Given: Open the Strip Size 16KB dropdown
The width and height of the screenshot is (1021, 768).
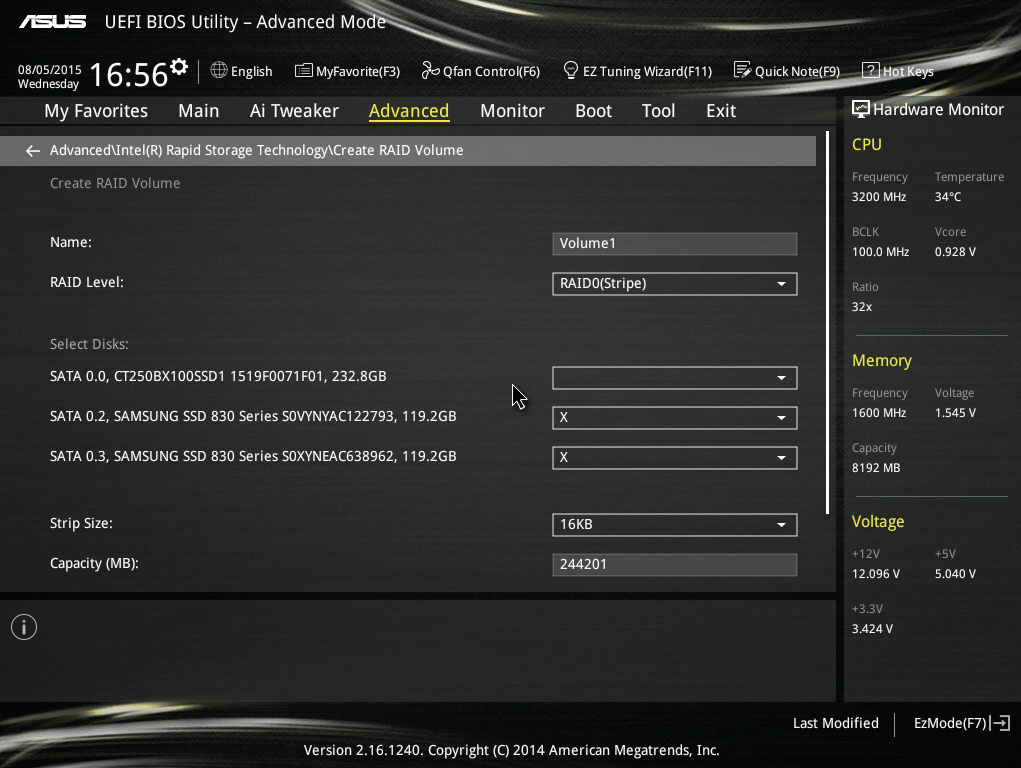Looking at the screenshot, I should click(675, 525).
